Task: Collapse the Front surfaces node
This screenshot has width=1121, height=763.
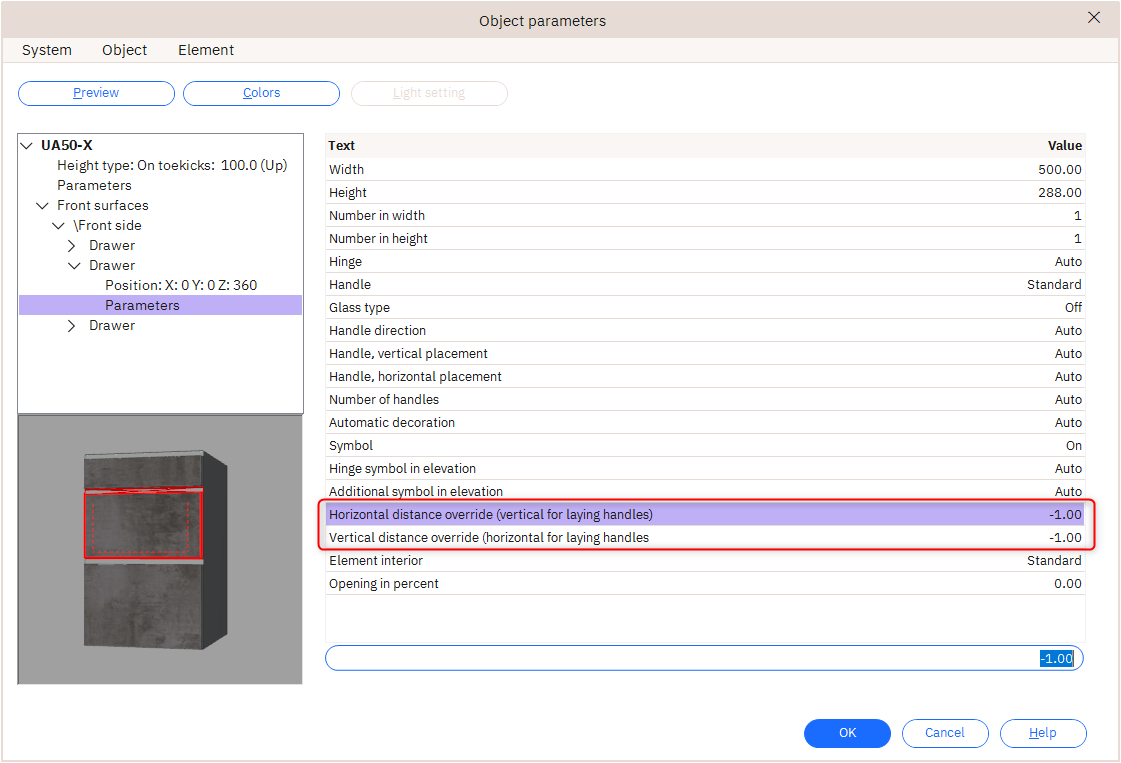Action: (42, 206)
